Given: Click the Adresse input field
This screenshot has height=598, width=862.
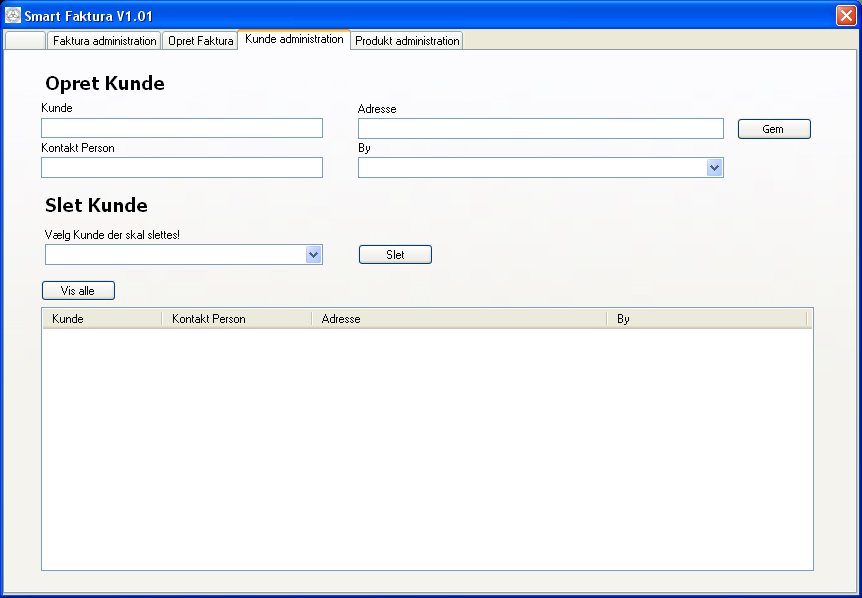Looking at the screenshot, I should [541, 129].
